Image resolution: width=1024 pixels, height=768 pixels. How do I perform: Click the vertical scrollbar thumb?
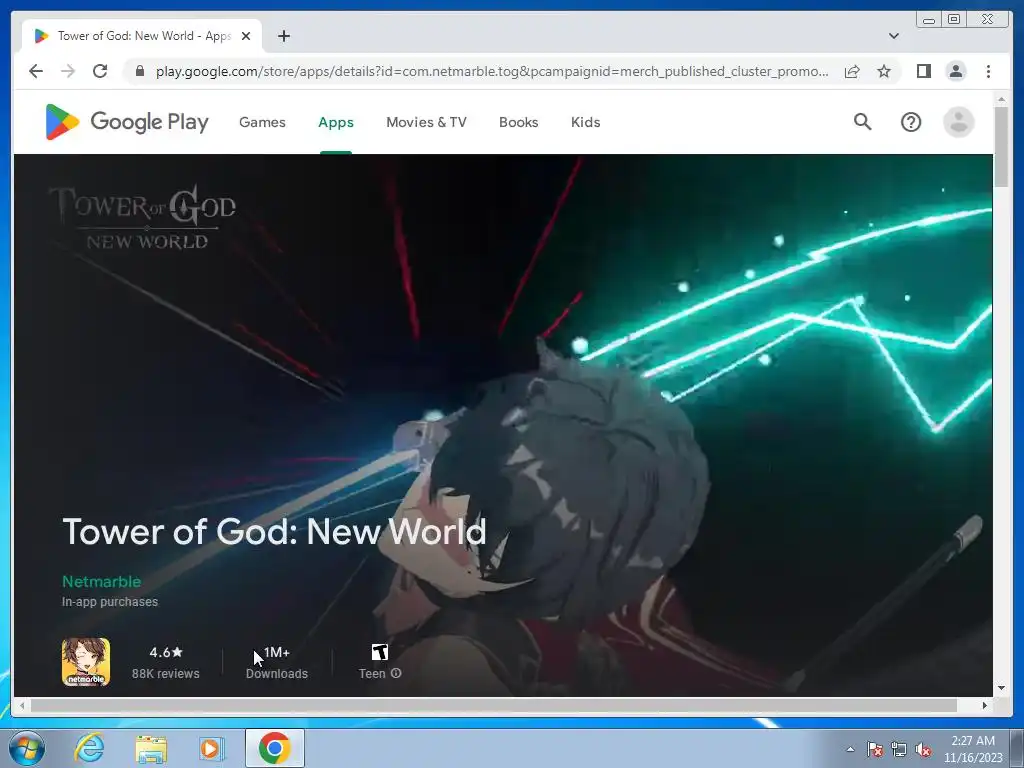(x=1001, y=147)
